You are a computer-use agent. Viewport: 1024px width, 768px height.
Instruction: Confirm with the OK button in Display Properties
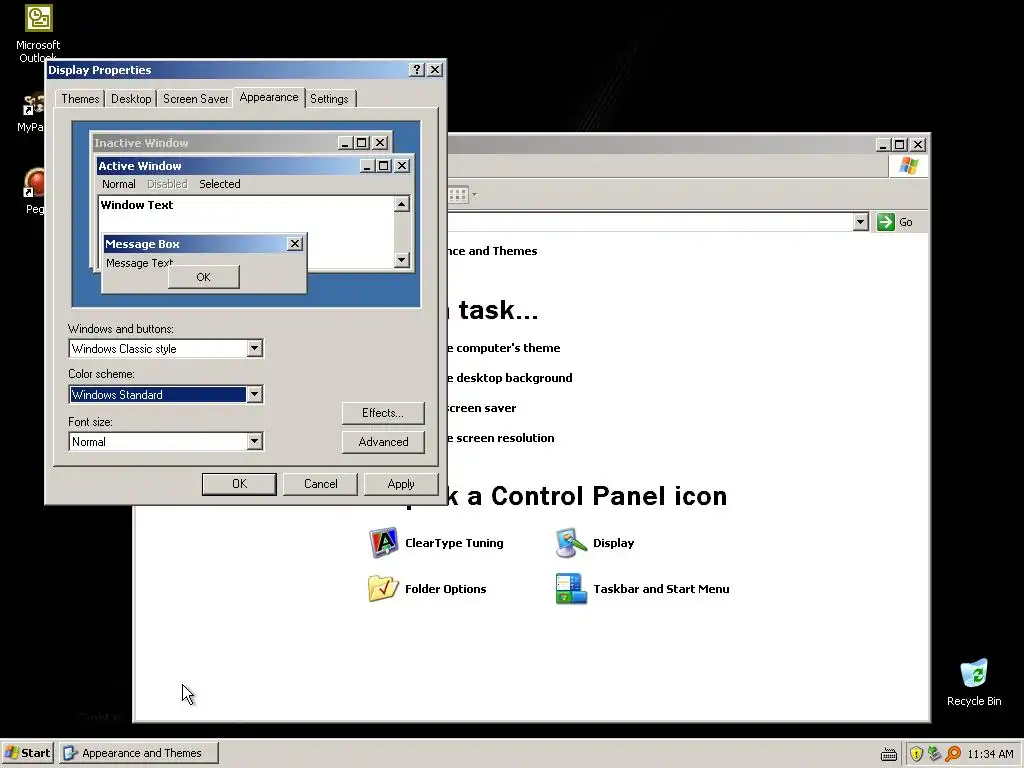pos(239,484)
